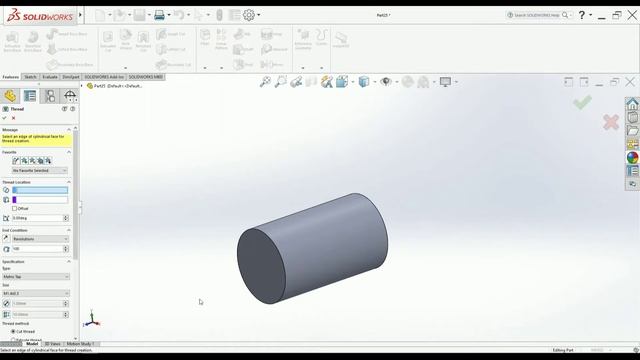The image size is (640, 360).
Task: Switch to Evaluate ribbon tab
Action: point(50,77)
